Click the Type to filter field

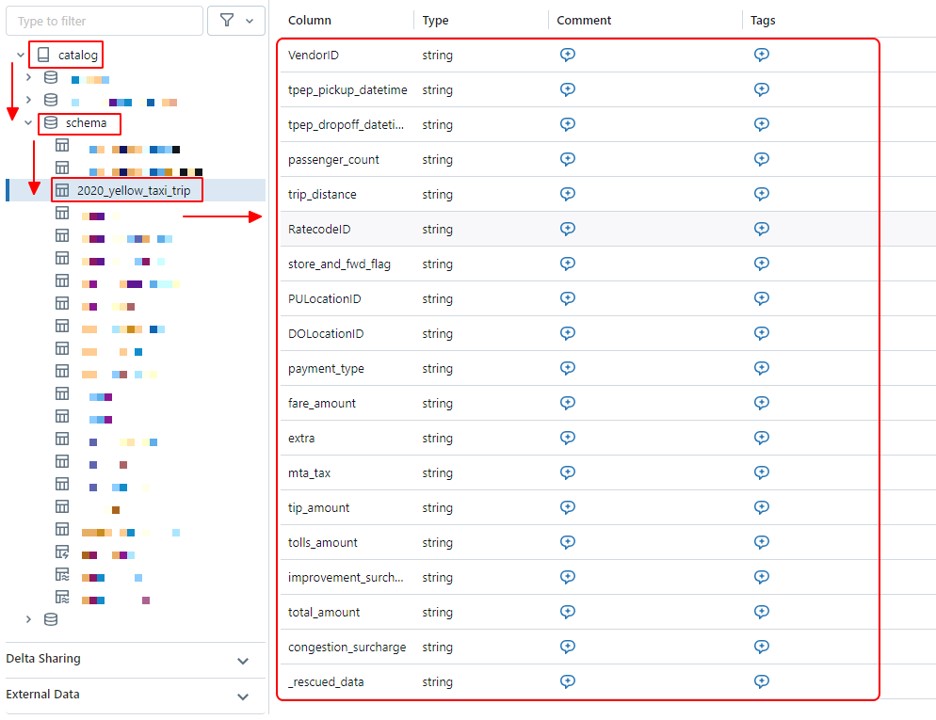[103, 21]
